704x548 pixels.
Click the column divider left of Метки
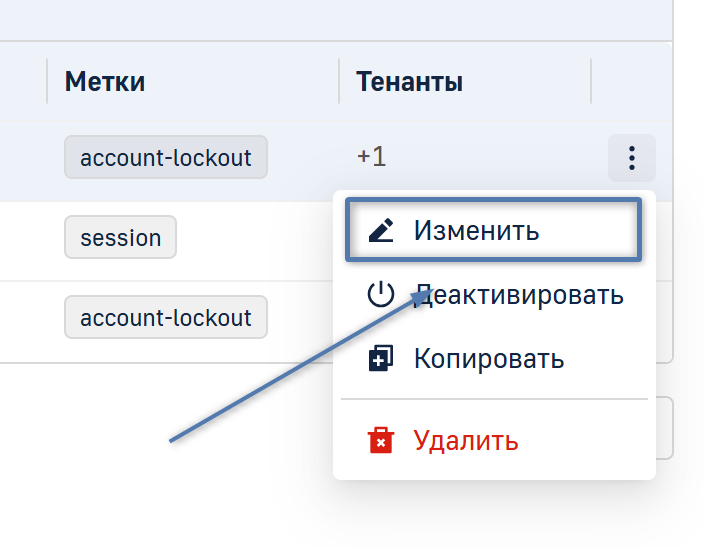click(x=47, y=81)
